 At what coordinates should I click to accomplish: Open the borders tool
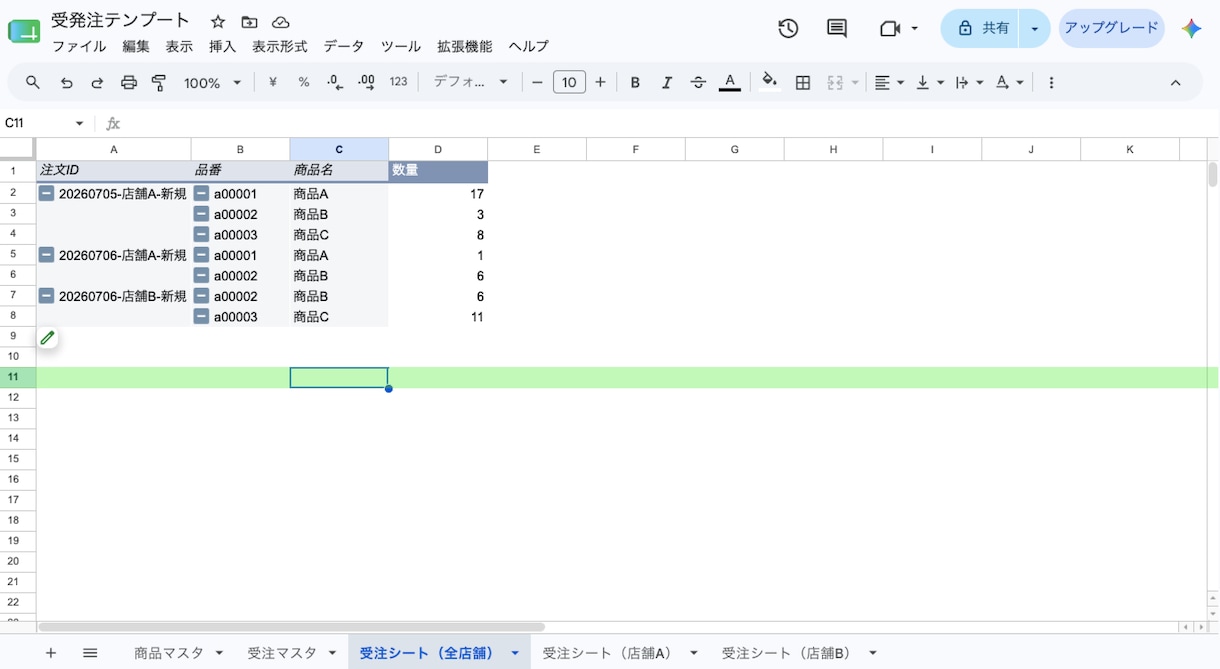(803, 82)
